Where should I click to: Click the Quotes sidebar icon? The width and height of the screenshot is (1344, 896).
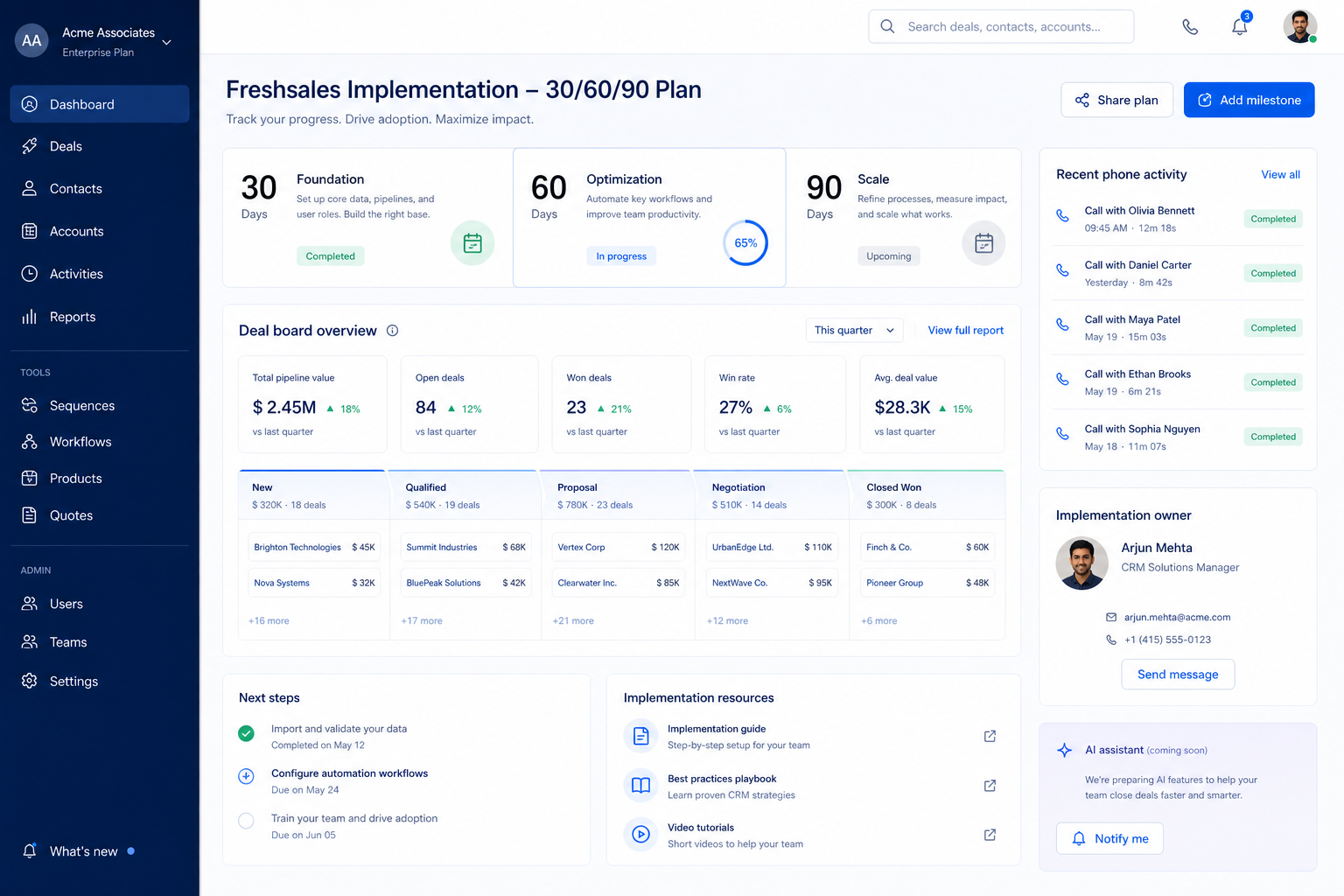(x=30, y=515)
